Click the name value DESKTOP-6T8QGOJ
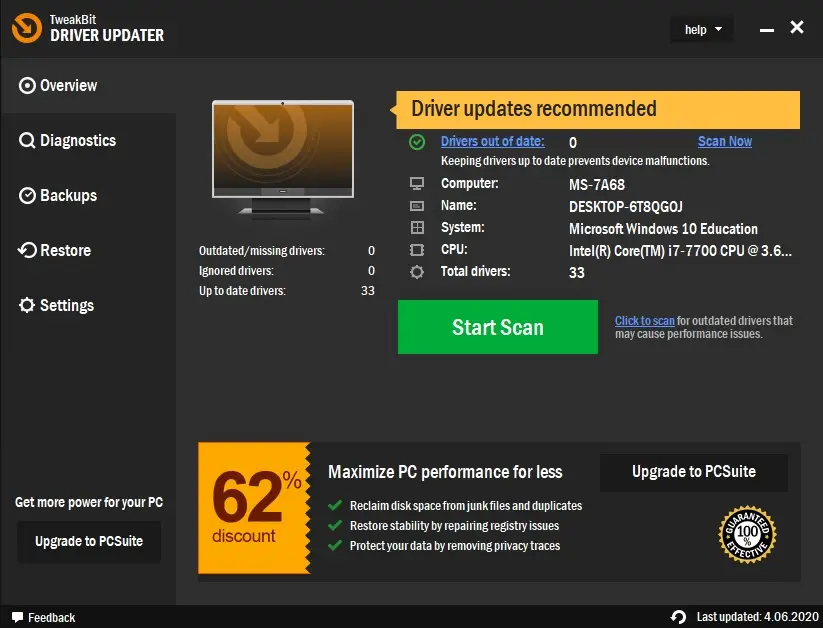The image size is (823, 628). (626, 207)
